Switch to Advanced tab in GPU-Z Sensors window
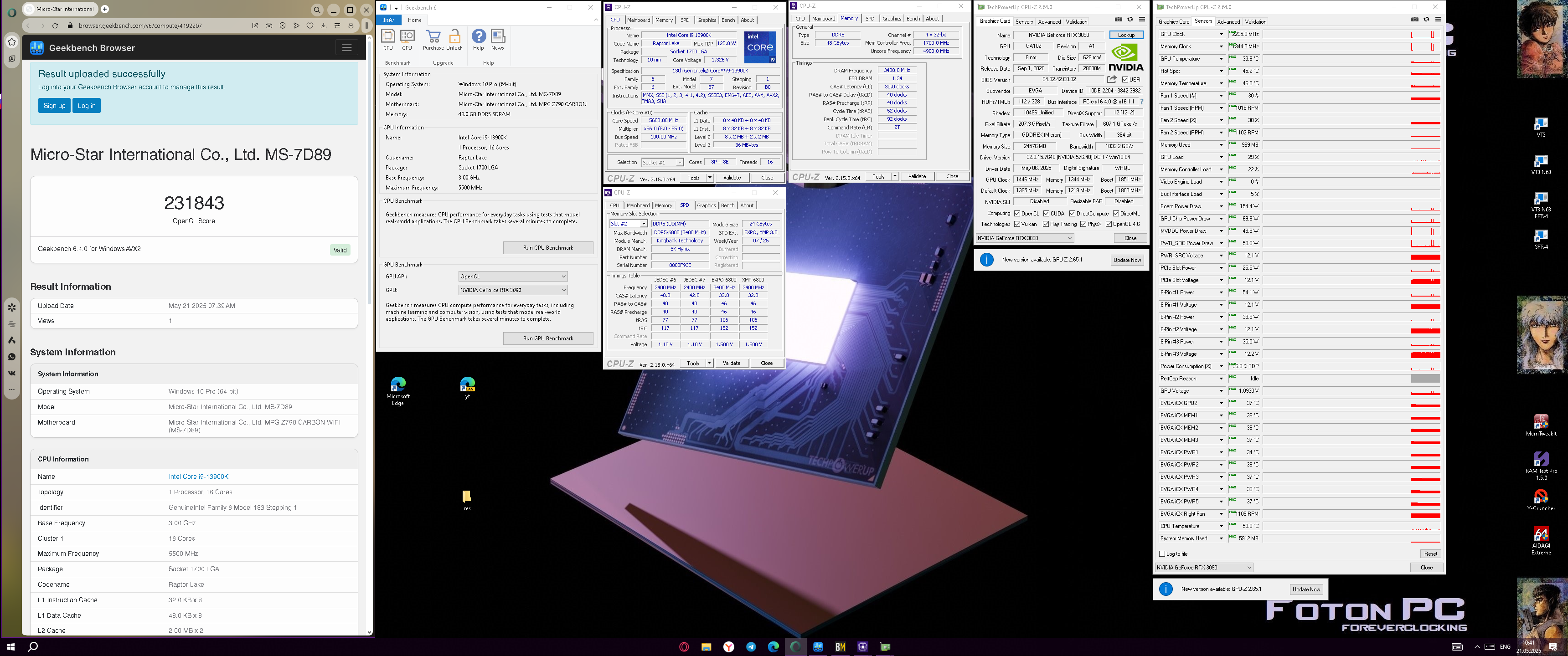Image resolution: width=1568 pixels, height=656 pixels. 1228,21
